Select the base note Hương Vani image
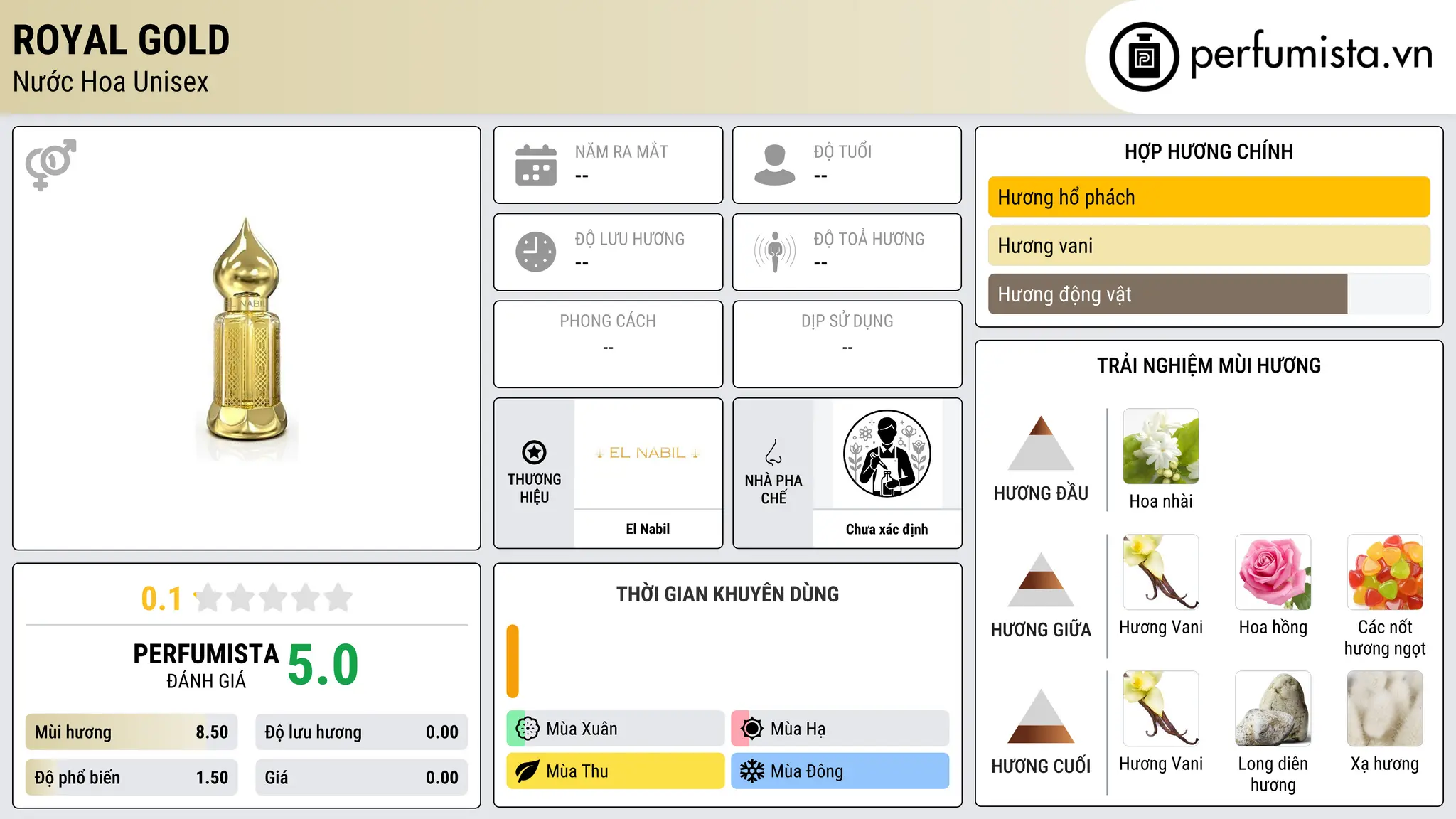Screen dimensions: 1456x819 coord(1161,709)
